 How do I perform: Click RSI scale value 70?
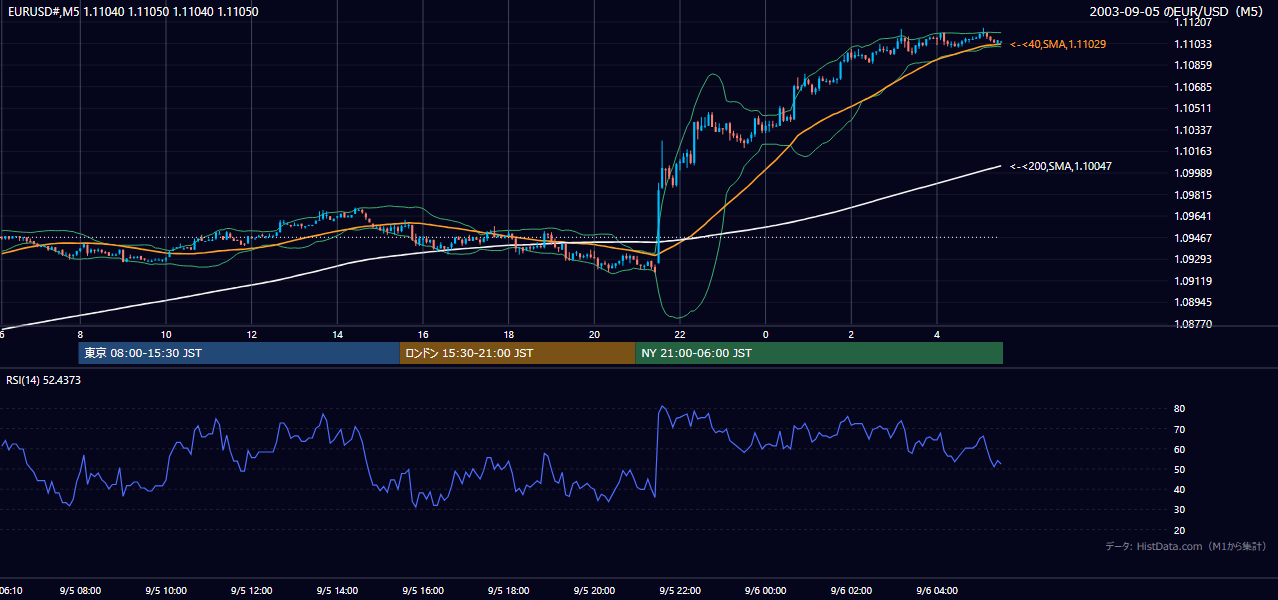pyautogui.click(x=1179, y=429)
